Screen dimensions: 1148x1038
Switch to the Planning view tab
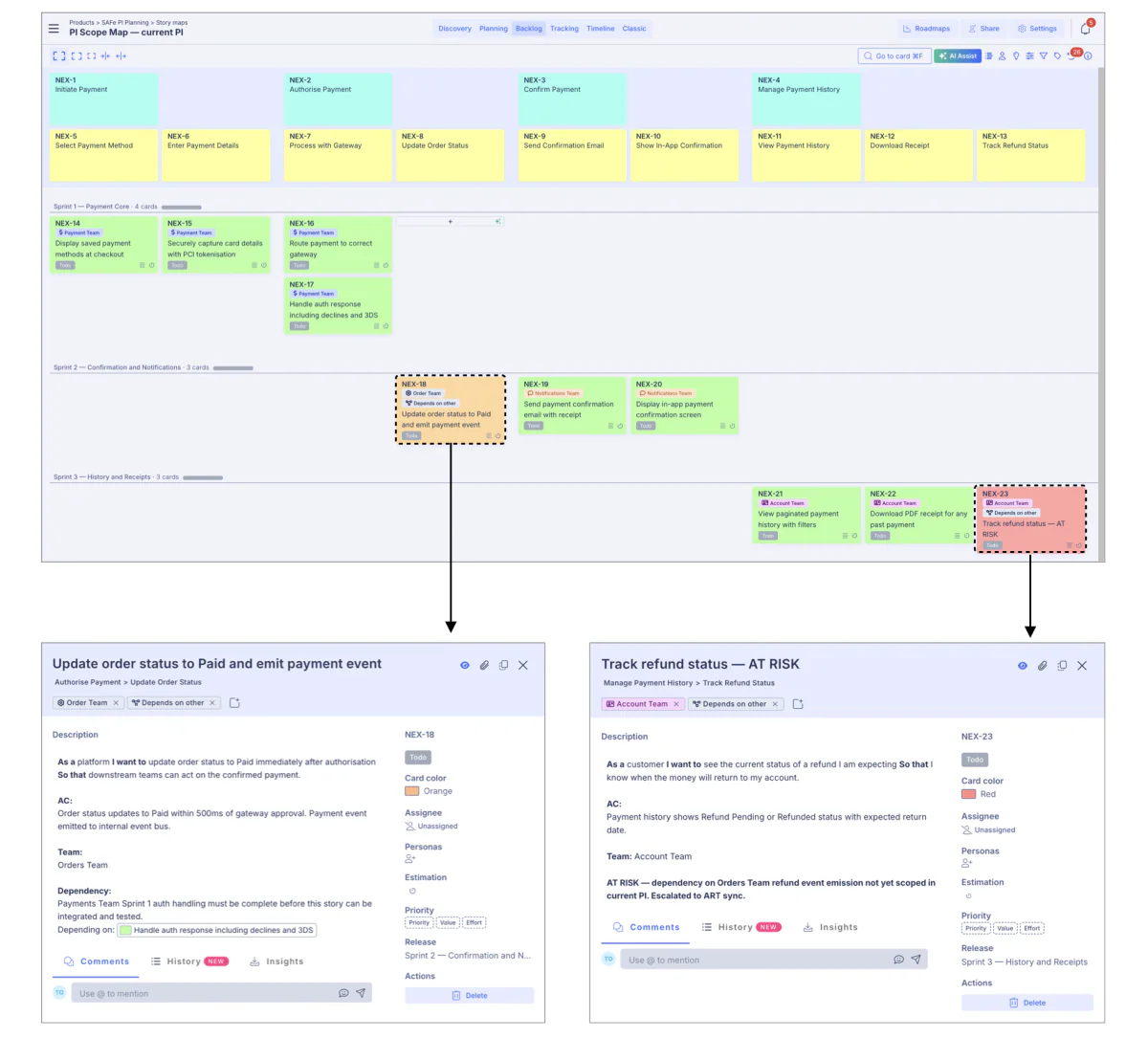[494, 29]
